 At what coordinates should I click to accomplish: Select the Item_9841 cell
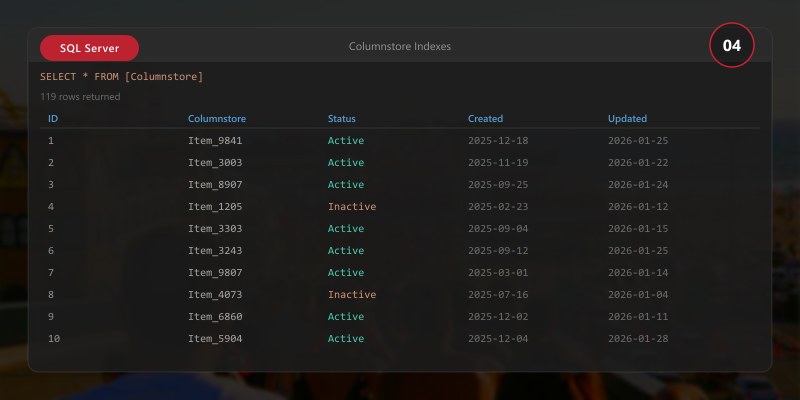click(x=215, y=140)
